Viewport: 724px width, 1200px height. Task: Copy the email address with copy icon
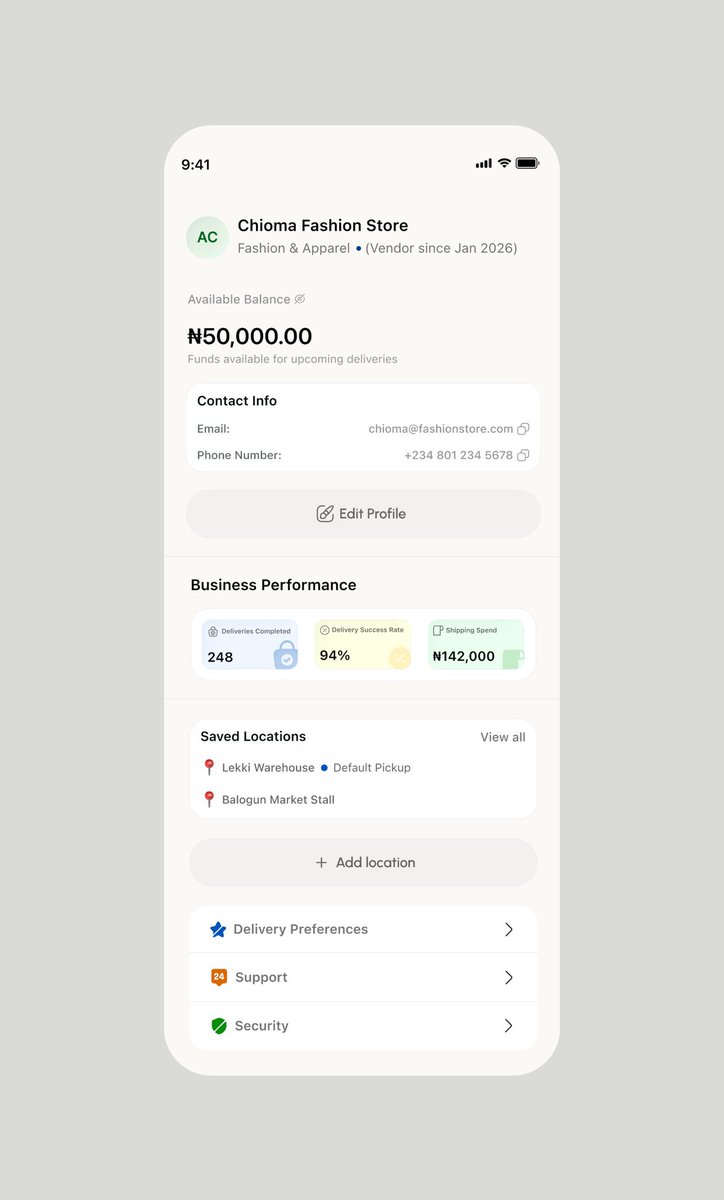[x=523, y=429]
